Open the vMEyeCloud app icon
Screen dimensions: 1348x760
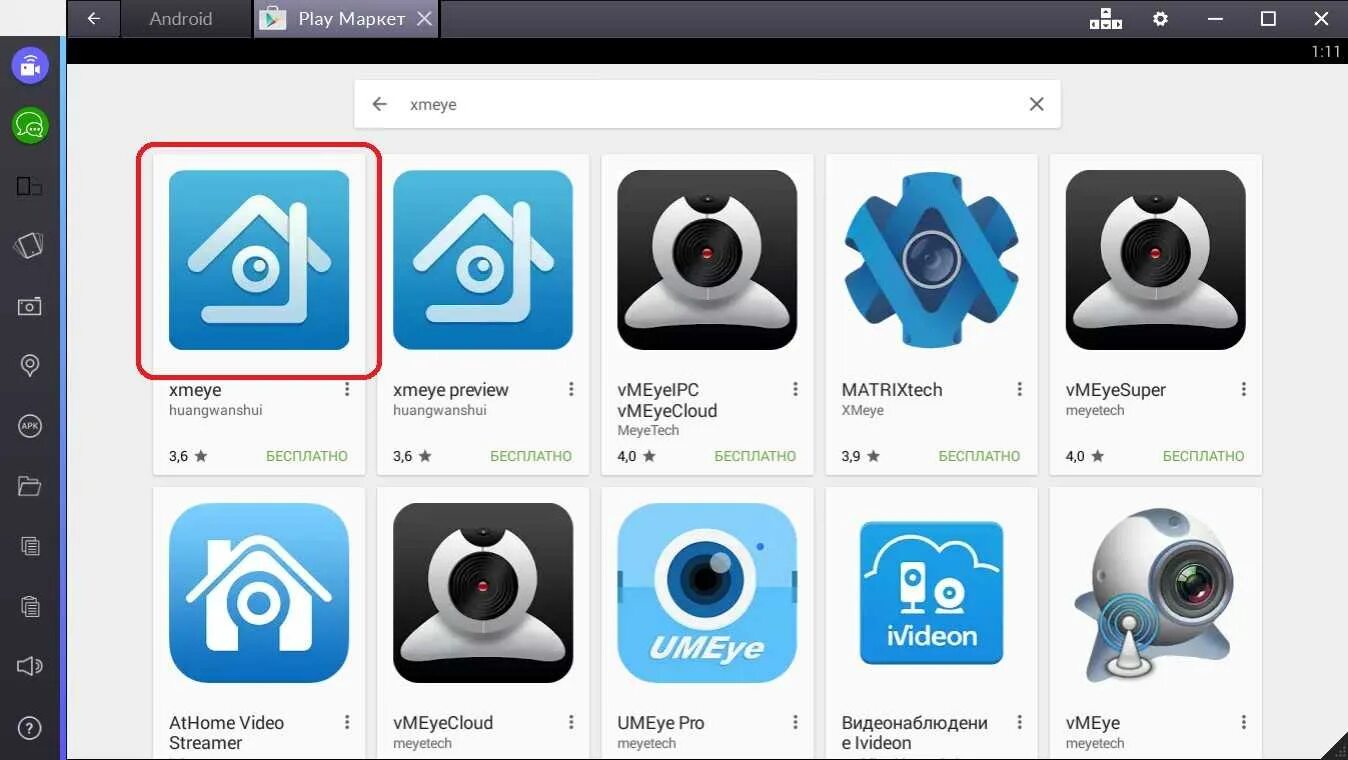pos(483,593)
